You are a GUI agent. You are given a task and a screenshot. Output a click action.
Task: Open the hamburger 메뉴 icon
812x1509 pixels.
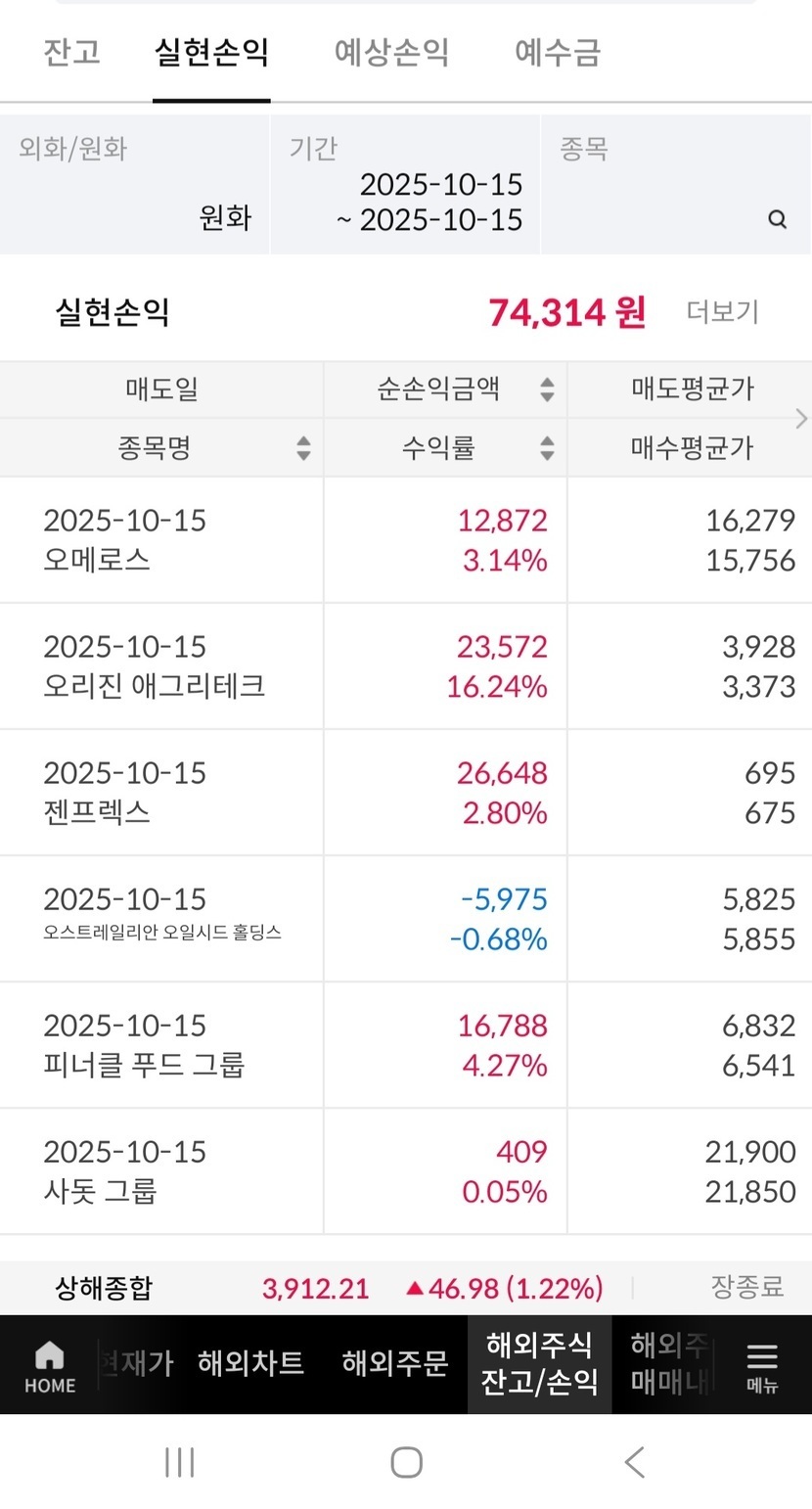click(x=761, y=1365)
